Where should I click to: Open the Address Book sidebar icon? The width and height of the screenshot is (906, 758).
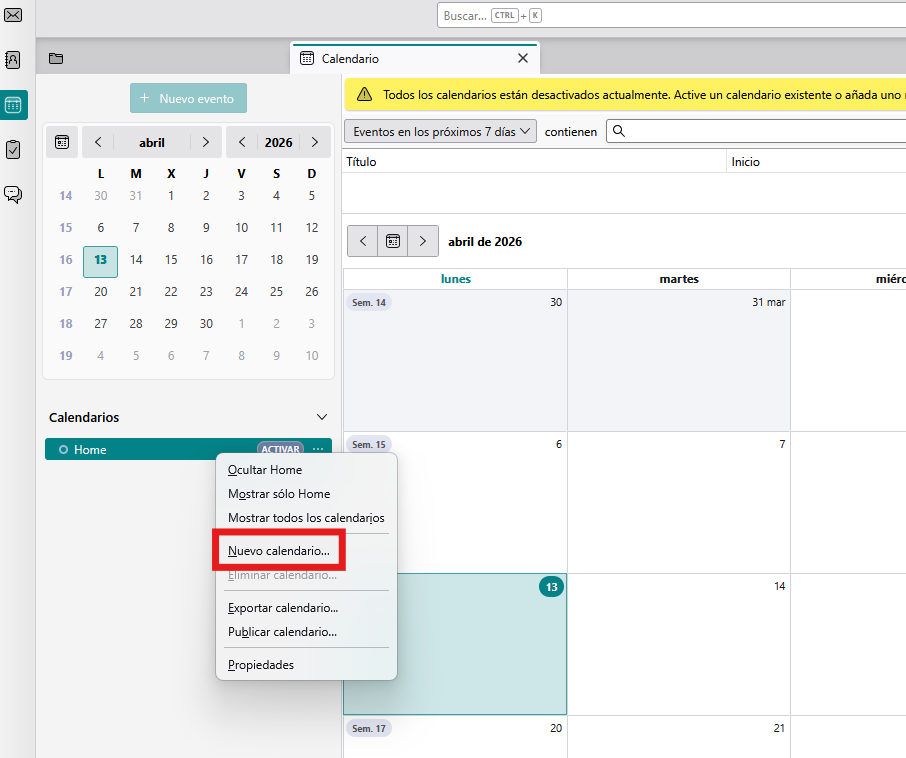(14, 60)
